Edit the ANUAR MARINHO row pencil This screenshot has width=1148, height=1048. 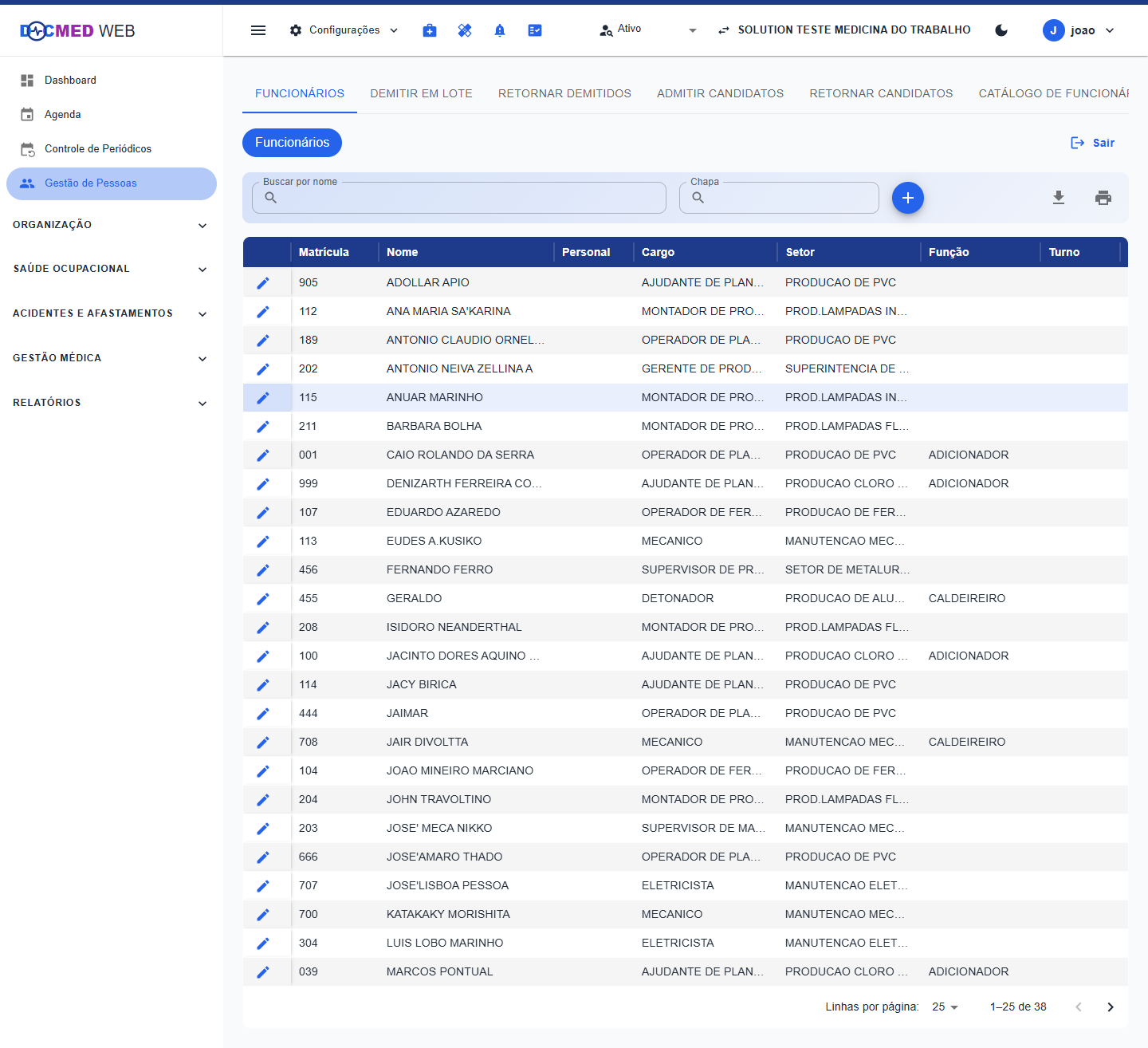pos(263,398)
